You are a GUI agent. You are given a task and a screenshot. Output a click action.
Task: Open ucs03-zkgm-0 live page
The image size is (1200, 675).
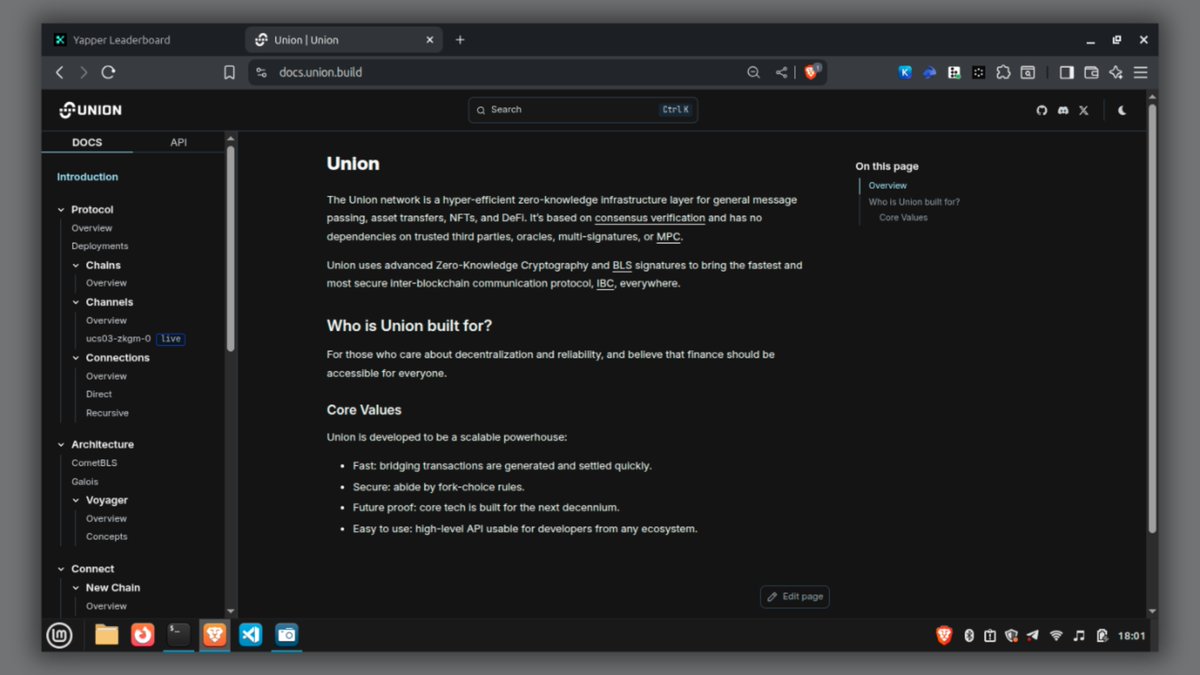coord(135,339)
